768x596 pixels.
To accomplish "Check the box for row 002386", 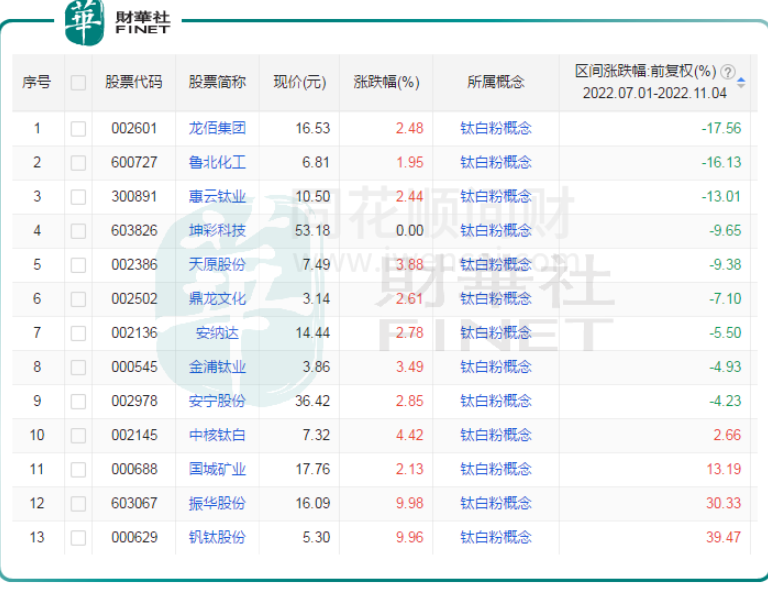I will [78, 265].
